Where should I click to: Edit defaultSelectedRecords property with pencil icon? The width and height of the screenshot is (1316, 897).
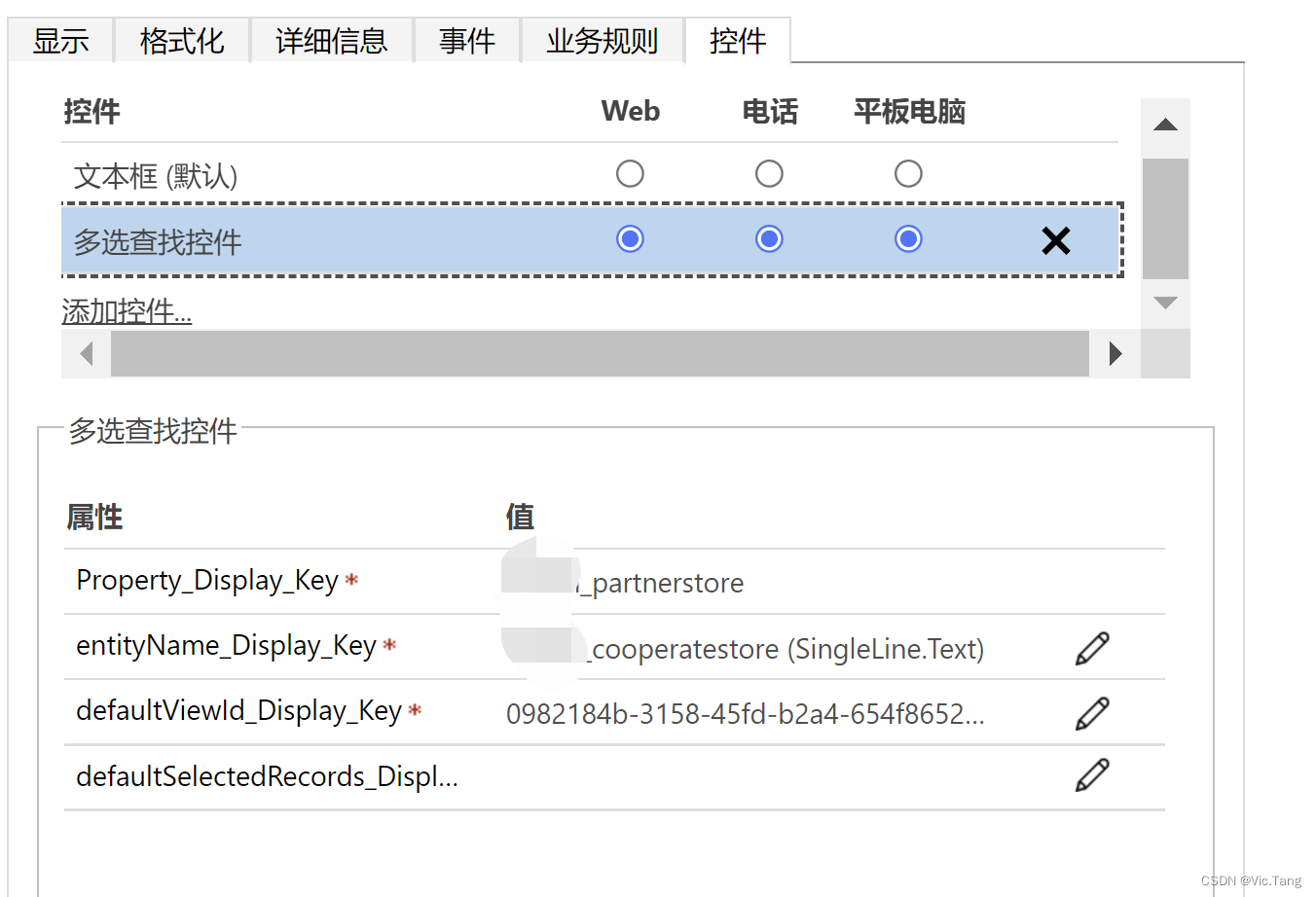(1092, 774)
